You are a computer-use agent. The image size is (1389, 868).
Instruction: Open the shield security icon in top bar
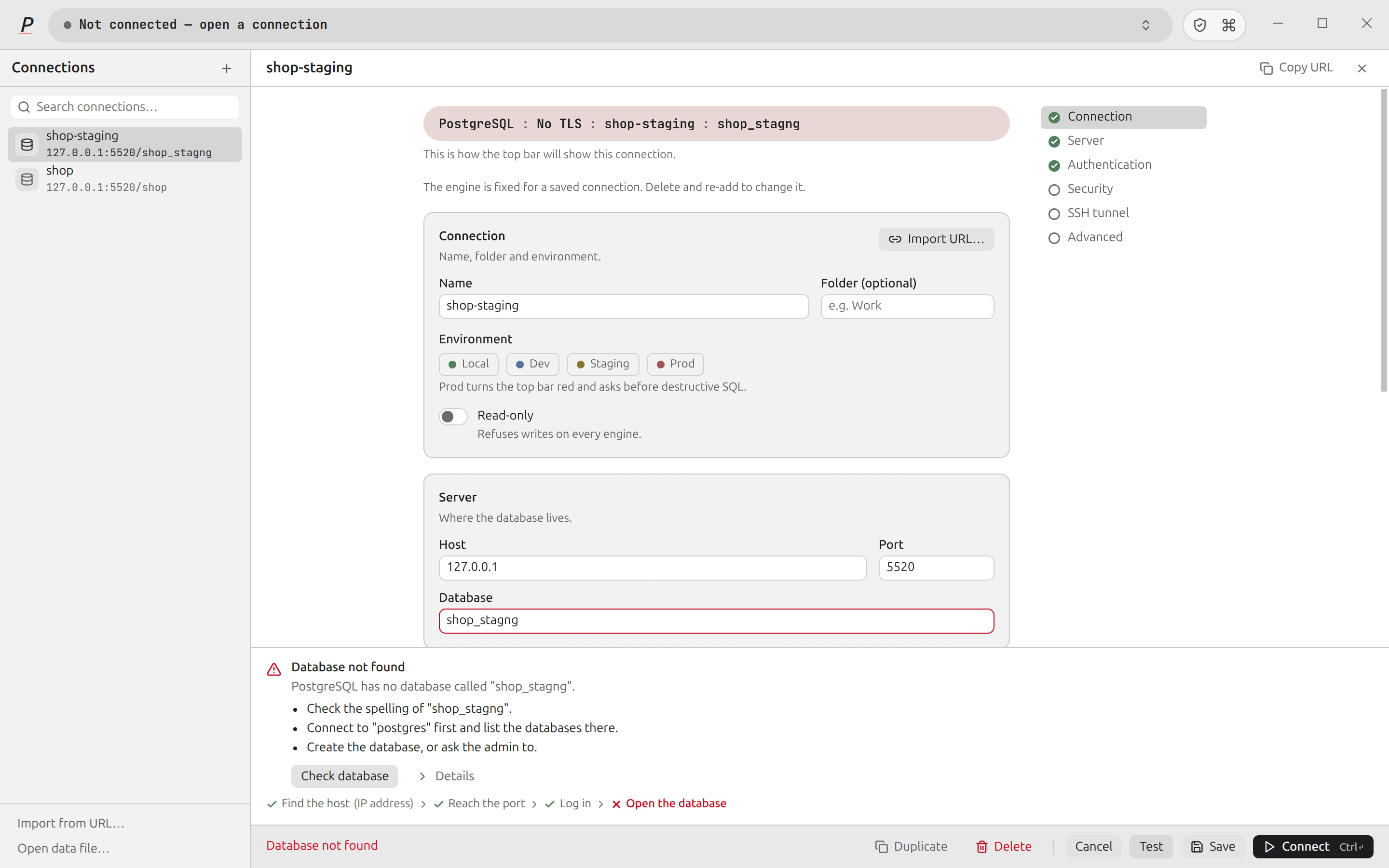[x=1199, y=25]
